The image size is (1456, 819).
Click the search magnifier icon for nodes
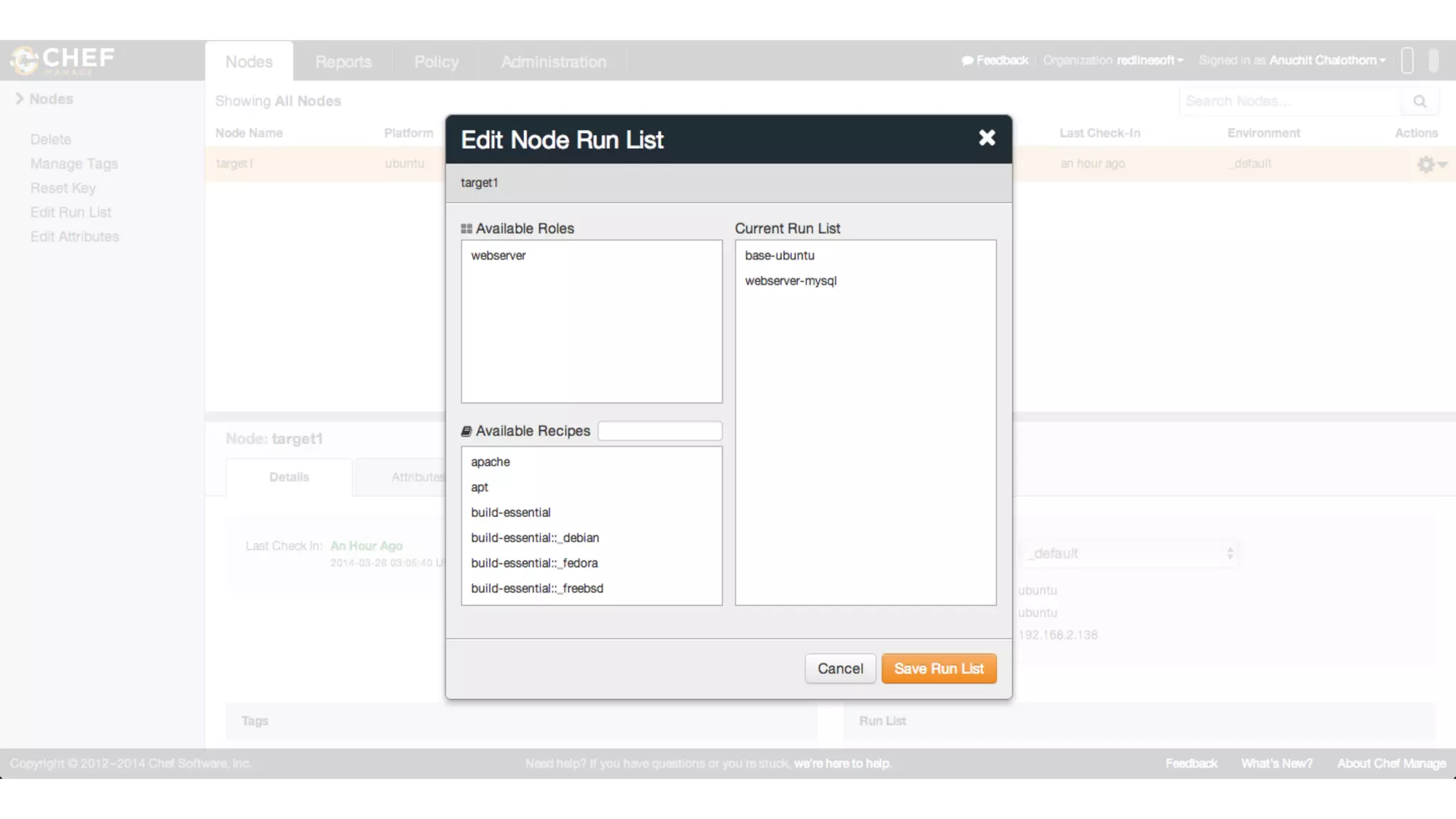click(1419, 102)
